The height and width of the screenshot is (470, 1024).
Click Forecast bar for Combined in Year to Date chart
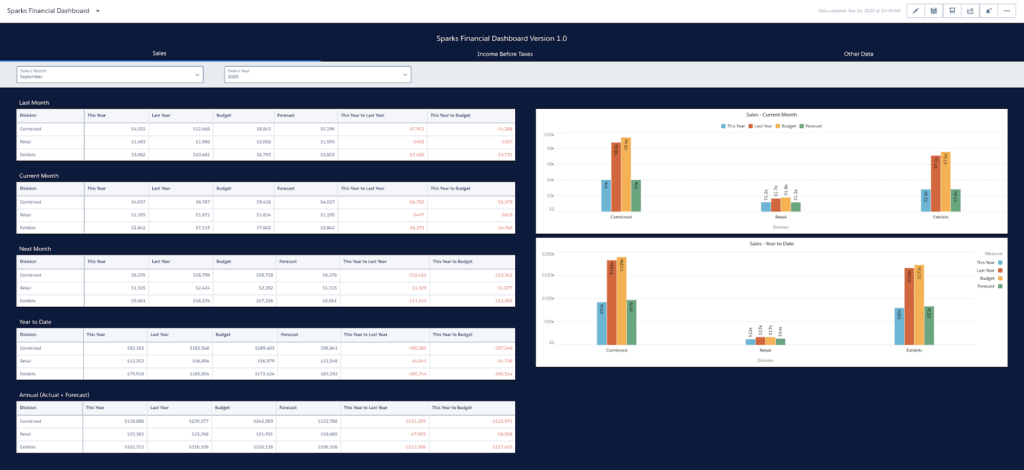(x=631, y=322)
